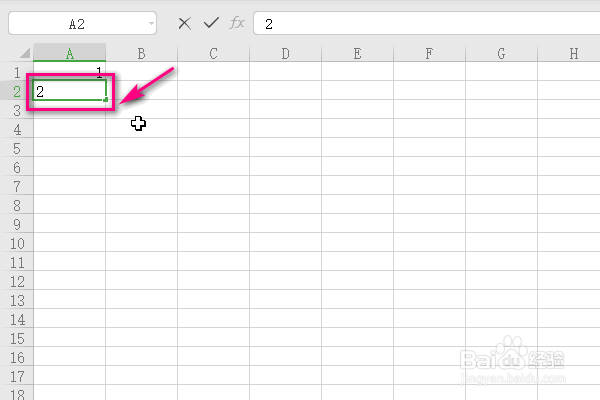Select row 5 header
This screenshot has width=600, height=400.
pyautogui.click(x=17, y=148)
